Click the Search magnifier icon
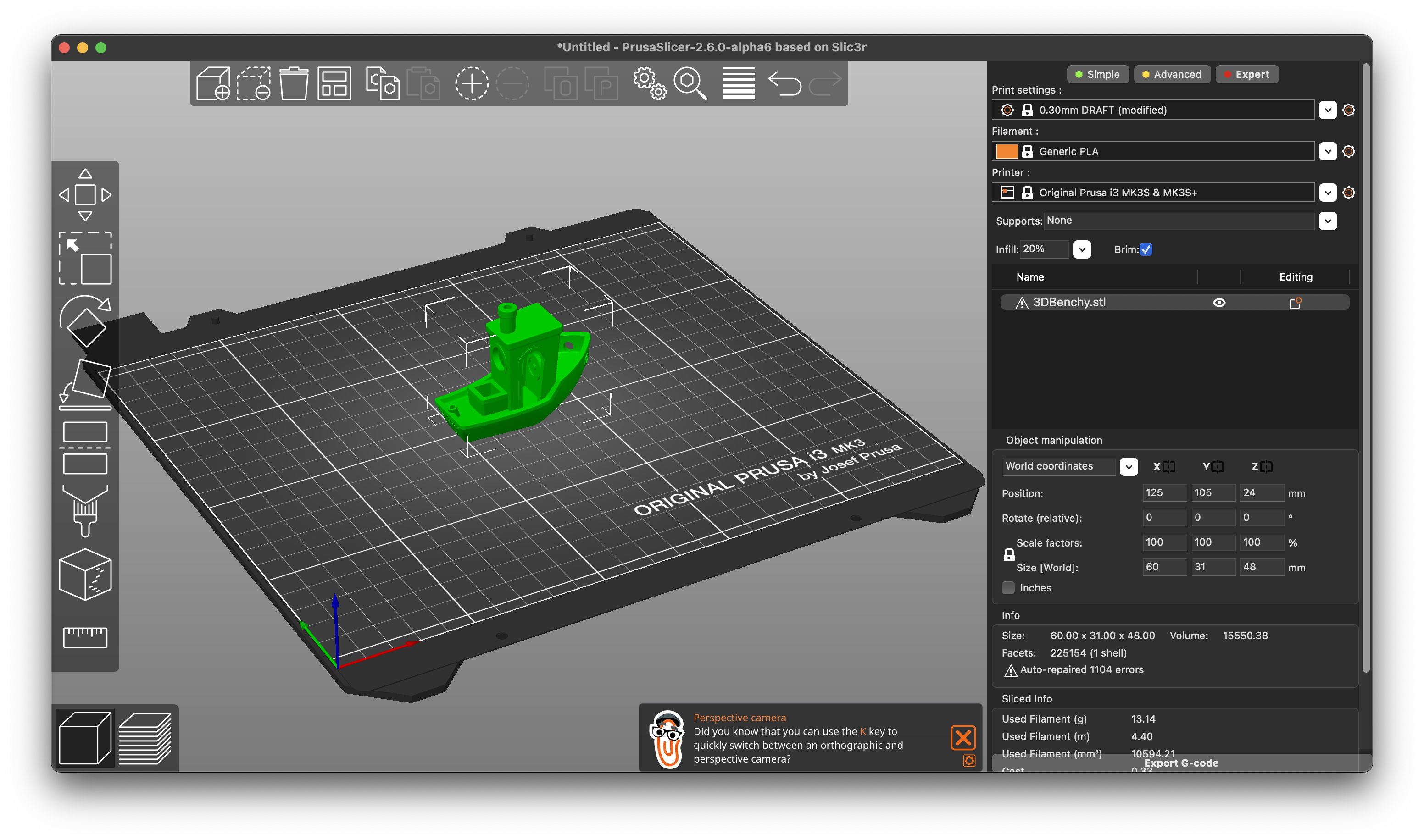 690,84
